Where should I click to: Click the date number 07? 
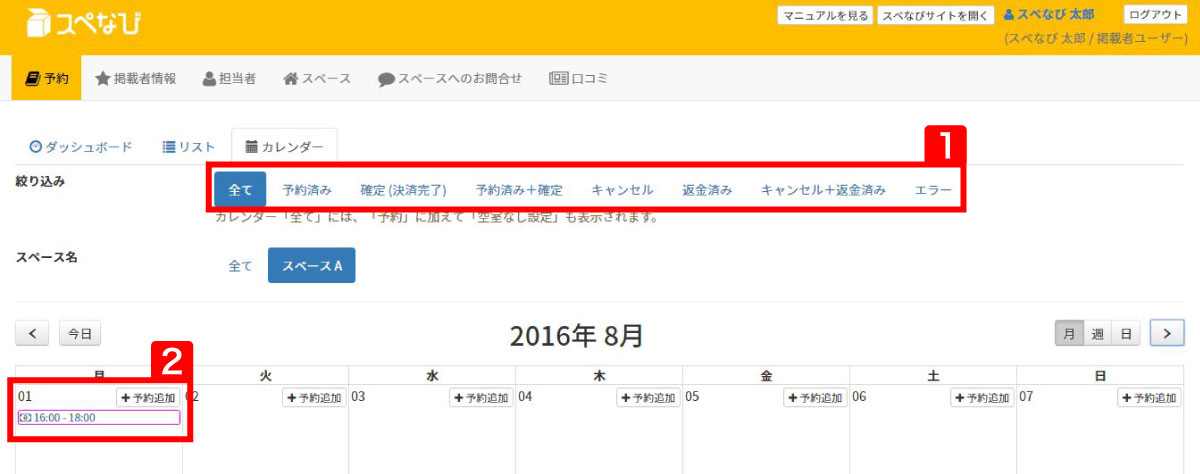[x=1027, y=397]
